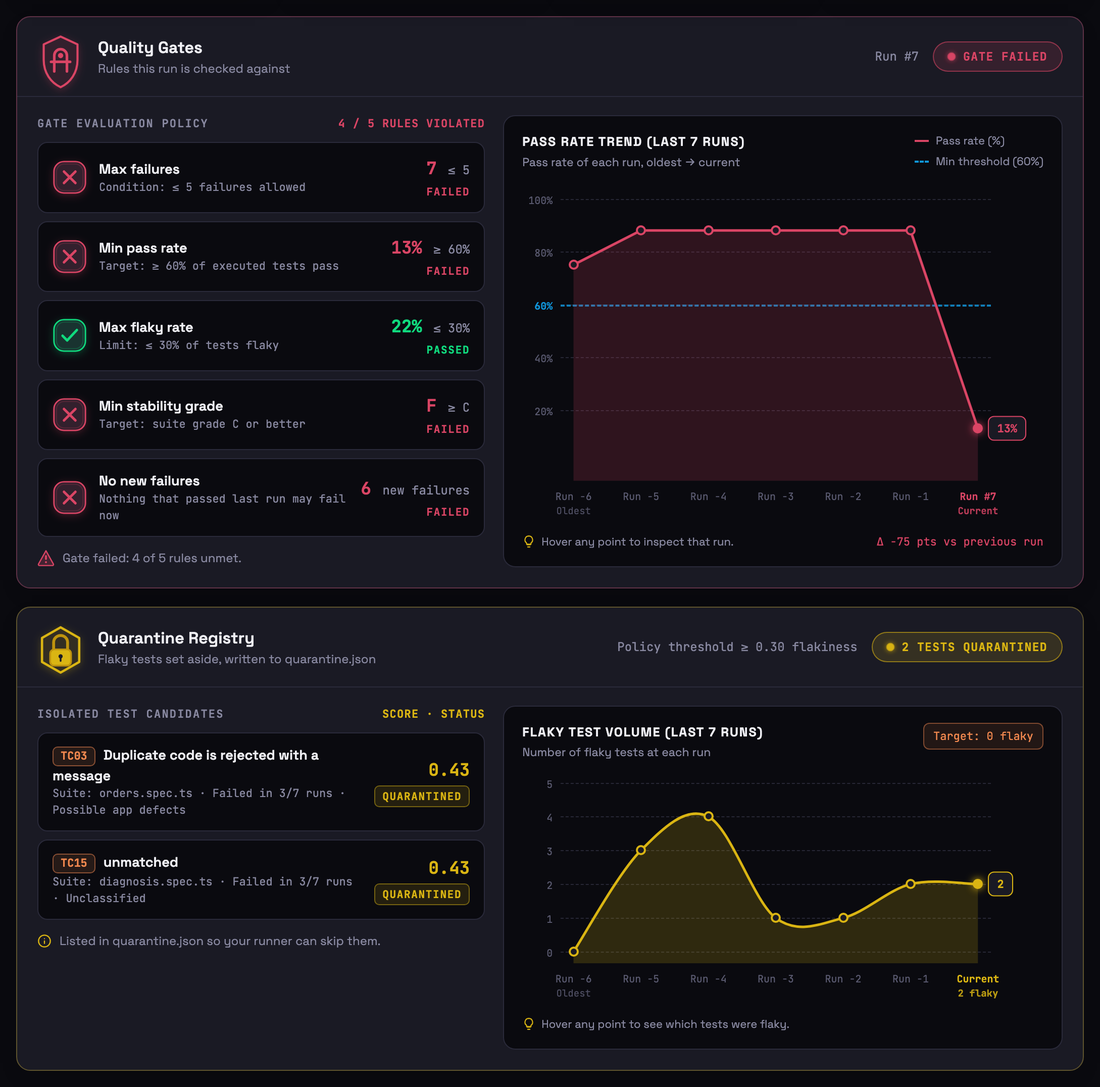The height and width of the screenshot is (1087, 1100).
Task: Click the TC03 test ID tag
Action: click(x=74, y=756)
